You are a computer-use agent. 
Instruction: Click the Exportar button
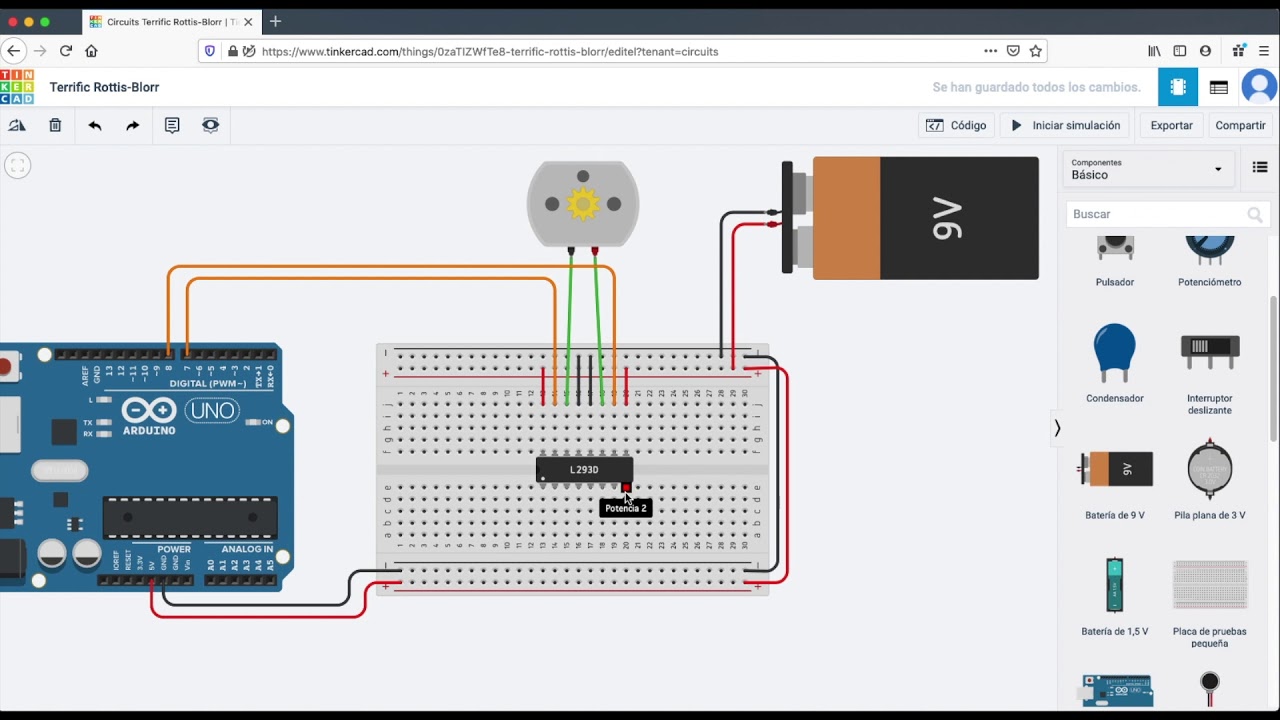1171,125
